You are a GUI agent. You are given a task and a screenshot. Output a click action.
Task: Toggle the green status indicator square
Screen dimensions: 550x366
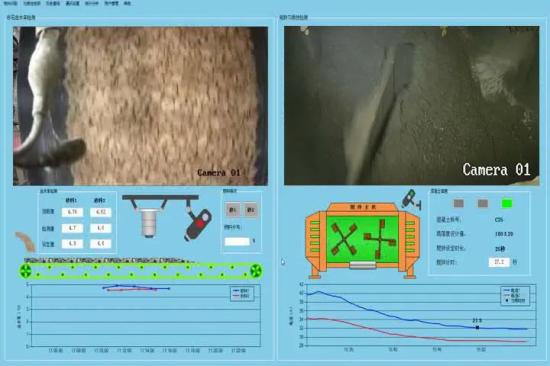tap(507, 203)
